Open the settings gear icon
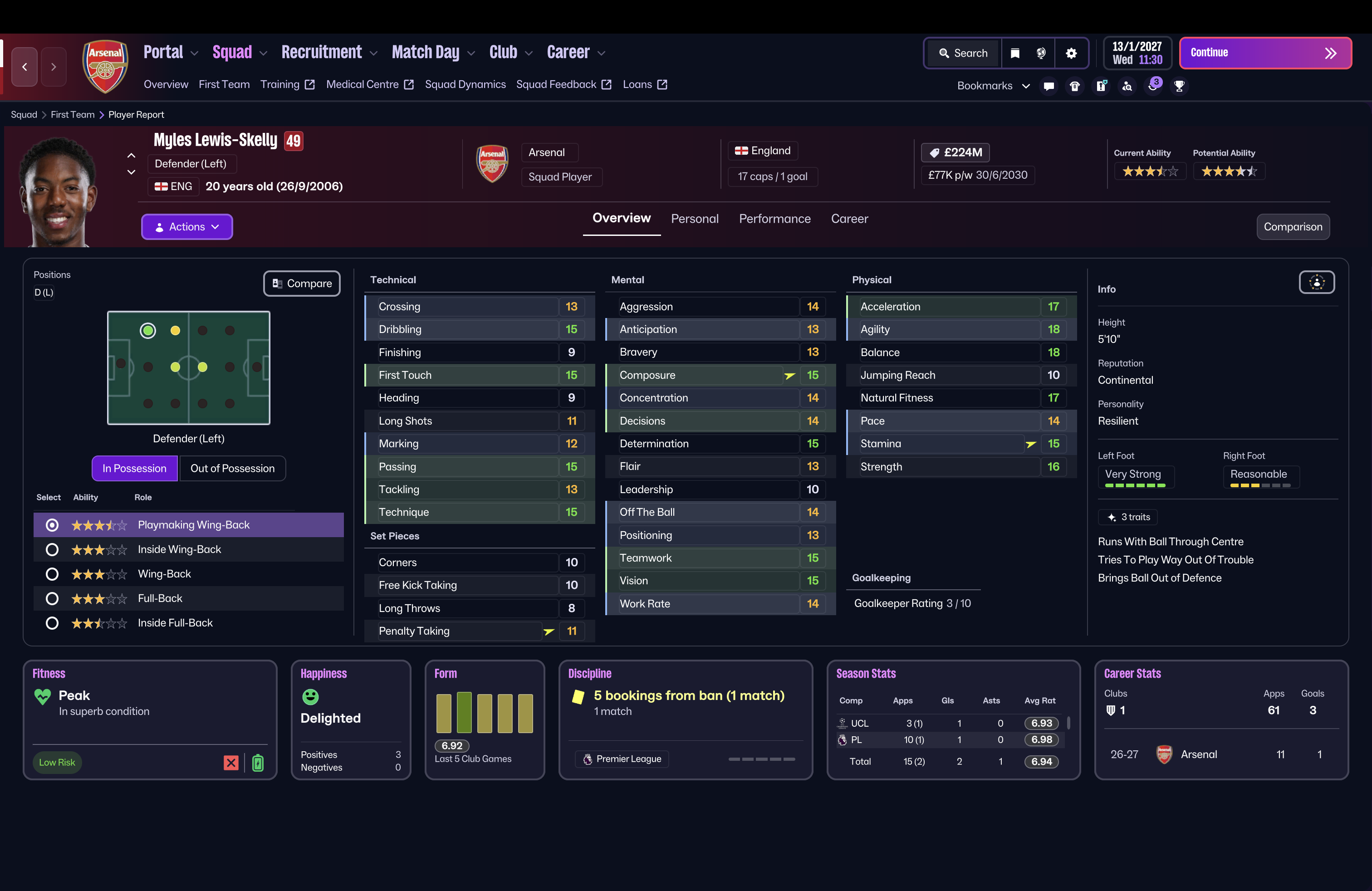1372x891 pixels. (1071, 53)
